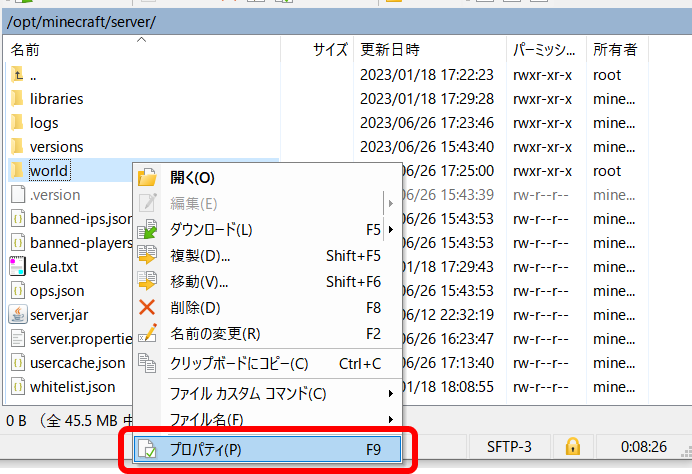Select the server.jar file name

pyautogui.click(x=59, y=315)
